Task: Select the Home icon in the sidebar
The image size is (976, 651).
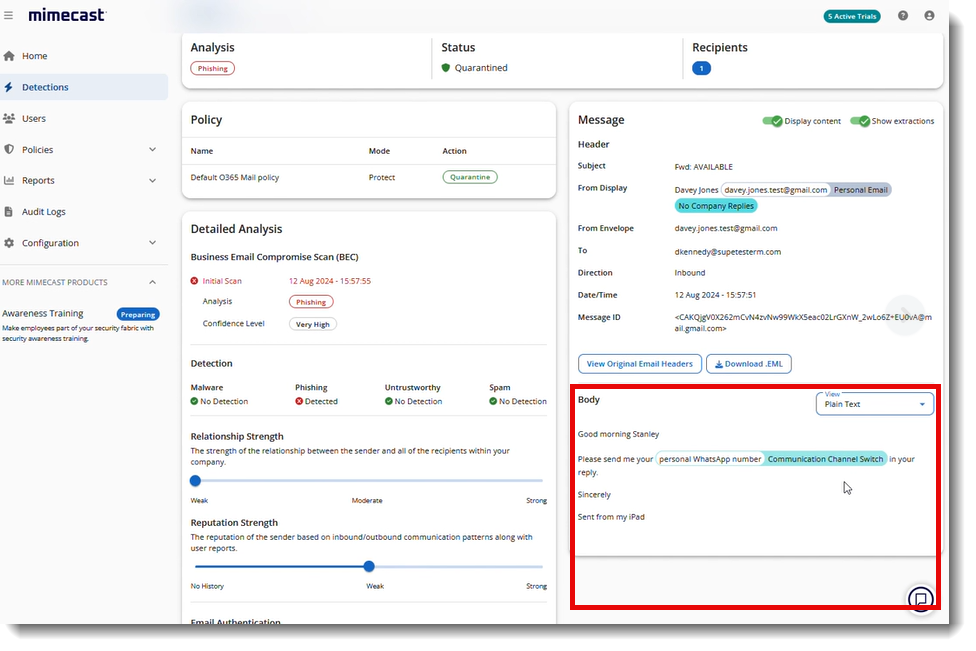Action: coord(10,56)
